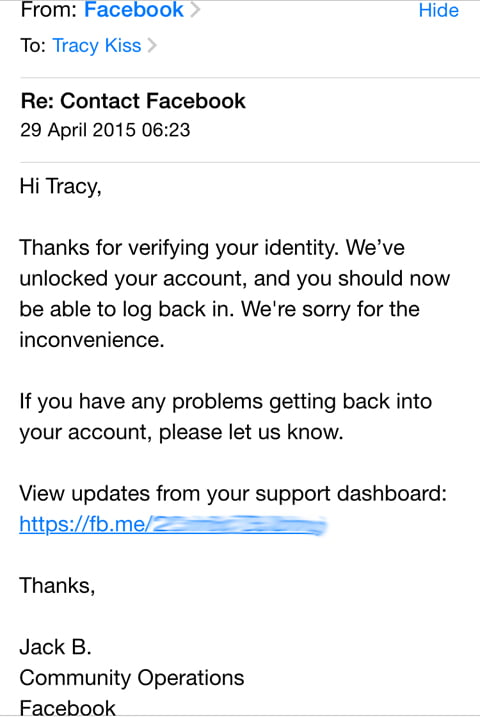Click the To: label
The height and width of the screenshot is (717, 480).
click(33, 46)
